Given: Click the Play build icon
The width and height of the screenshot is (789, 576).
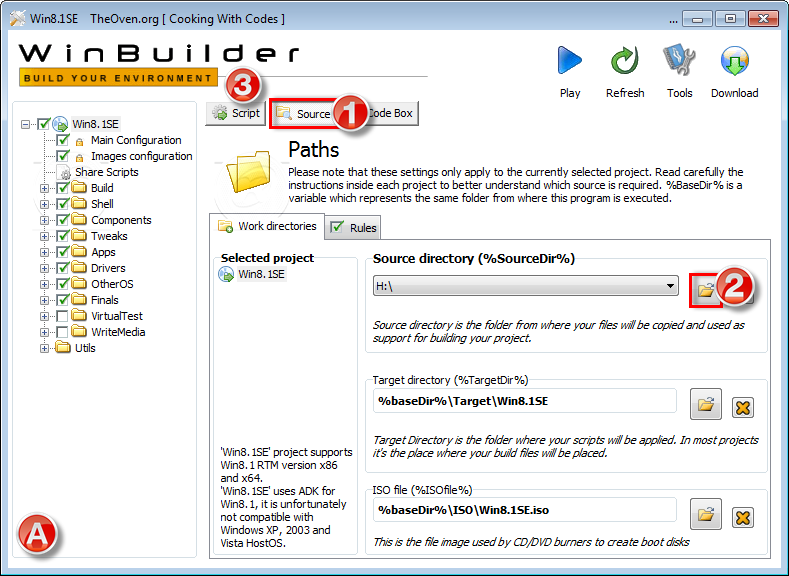Looking at the screenshot, I should (570, 61).
